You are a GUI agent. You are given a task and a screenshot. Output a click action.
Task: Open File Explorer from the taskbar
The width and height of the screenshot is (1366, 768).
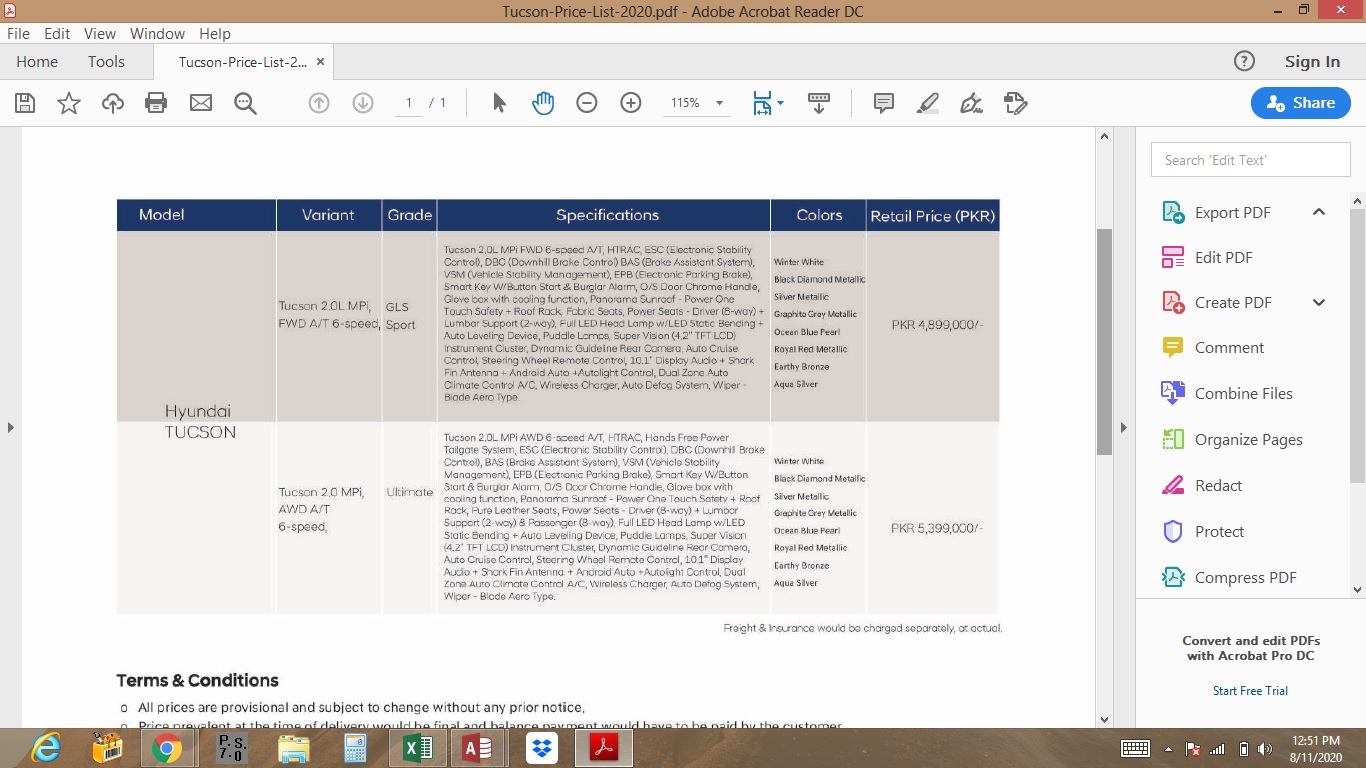(293, 748)
